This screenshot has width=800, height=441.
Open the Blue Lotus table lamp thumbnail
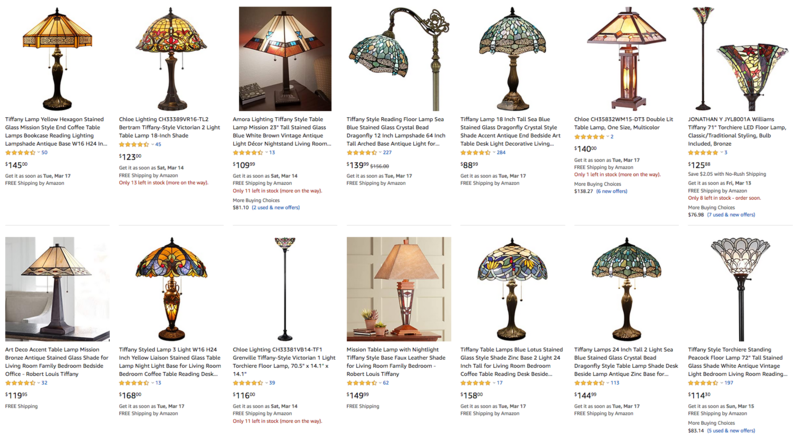(512, 289)
